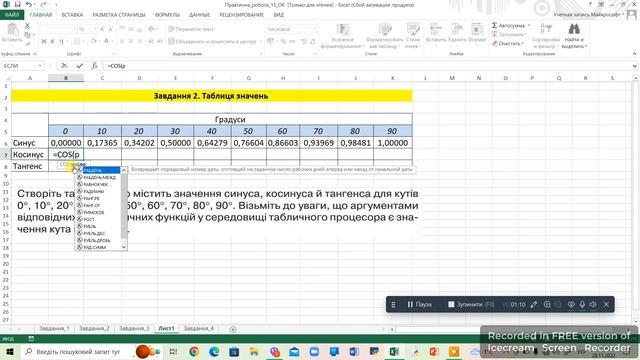Cut the selection with the scissors icon
This screenshot has height=360, width=640.
27,25
